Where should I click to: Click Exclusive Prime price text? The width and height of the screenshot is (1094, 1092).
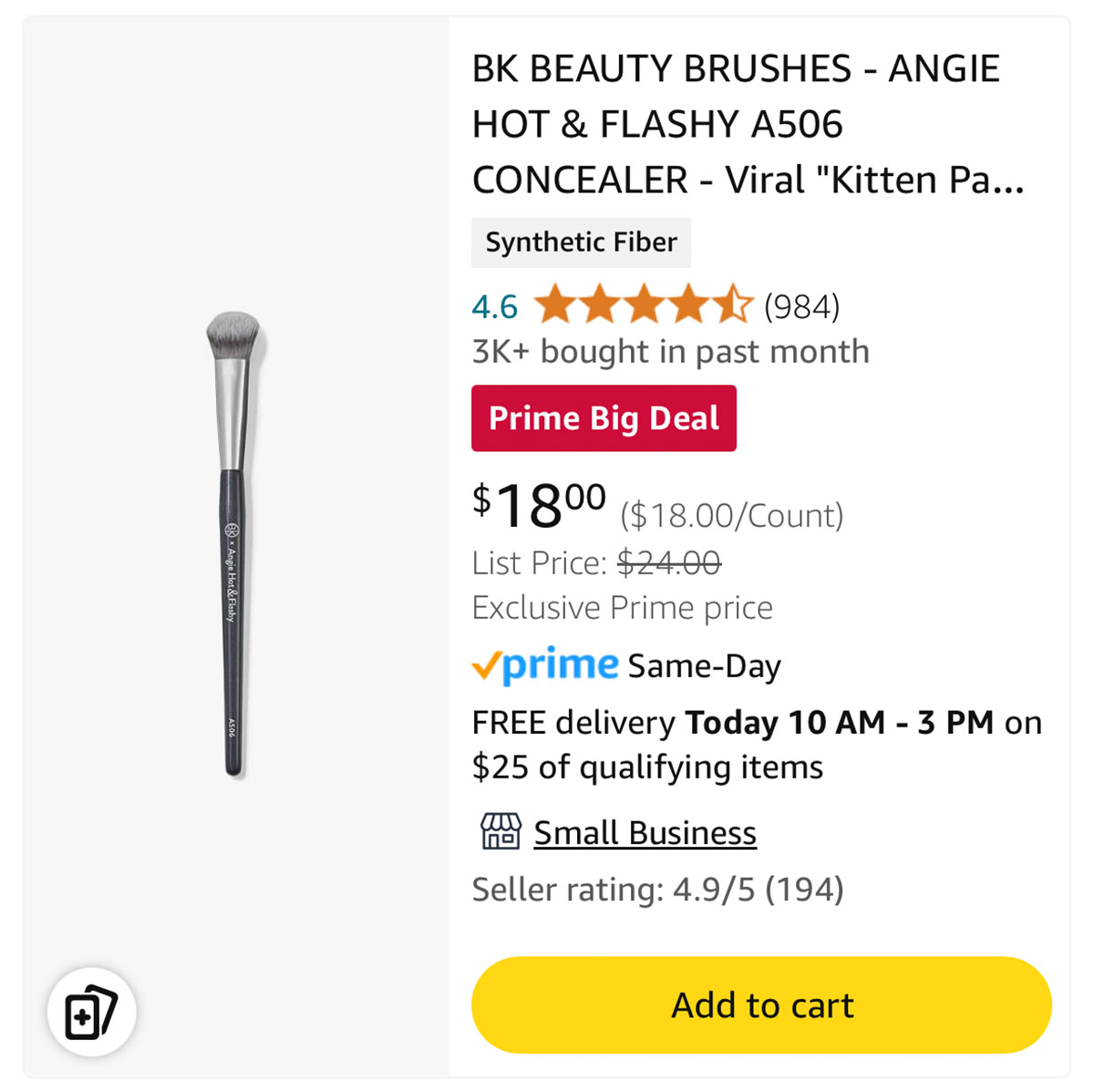[622, 608]
